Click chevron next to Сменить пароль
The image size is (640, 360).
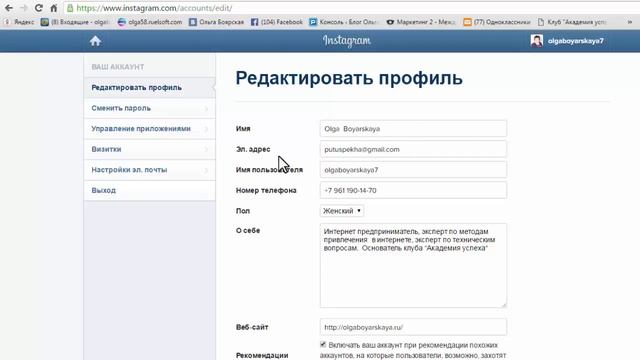[x=206, y=109]
